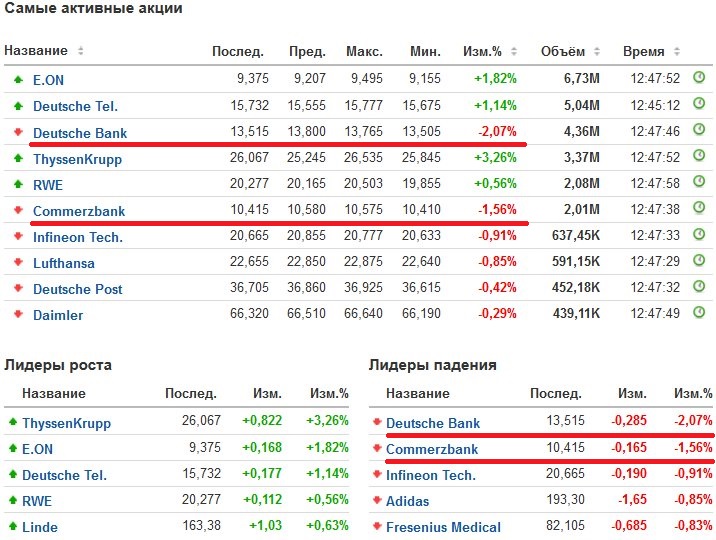Sort by the Название column arrows
Viewport: 716px width, 540px height.
(x=81, y=51)
